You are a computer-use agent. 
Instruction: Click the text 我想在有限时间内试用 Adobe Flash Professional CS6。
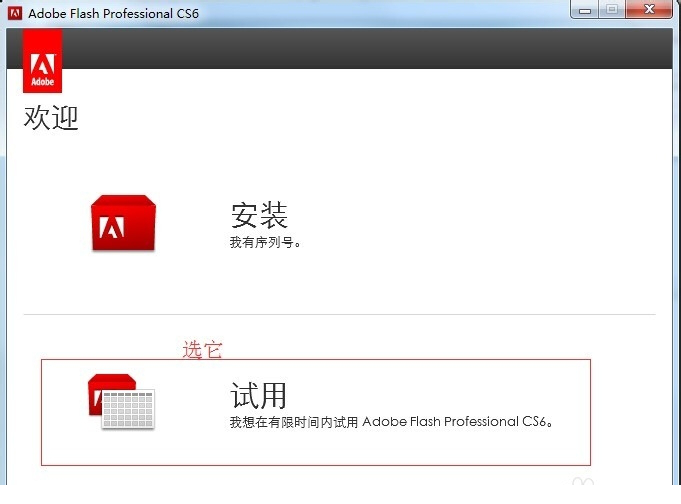tap(391, 421)
